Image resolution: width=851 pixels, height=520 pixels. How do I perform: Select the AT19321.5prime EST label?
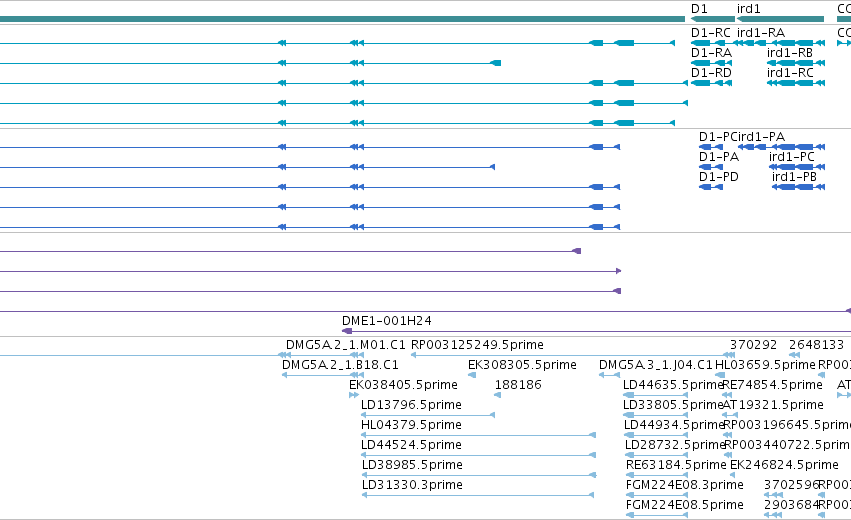coord(773,405)
